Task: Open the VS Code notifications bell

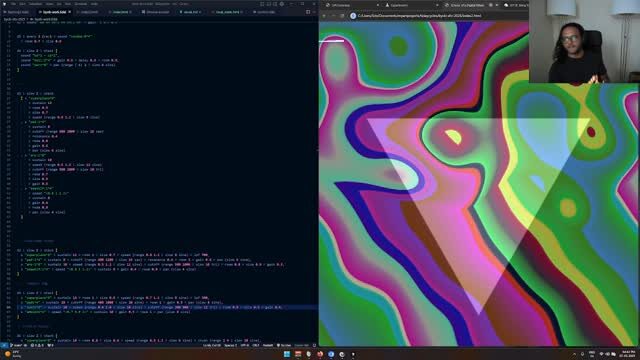Action: coord(314,345)
